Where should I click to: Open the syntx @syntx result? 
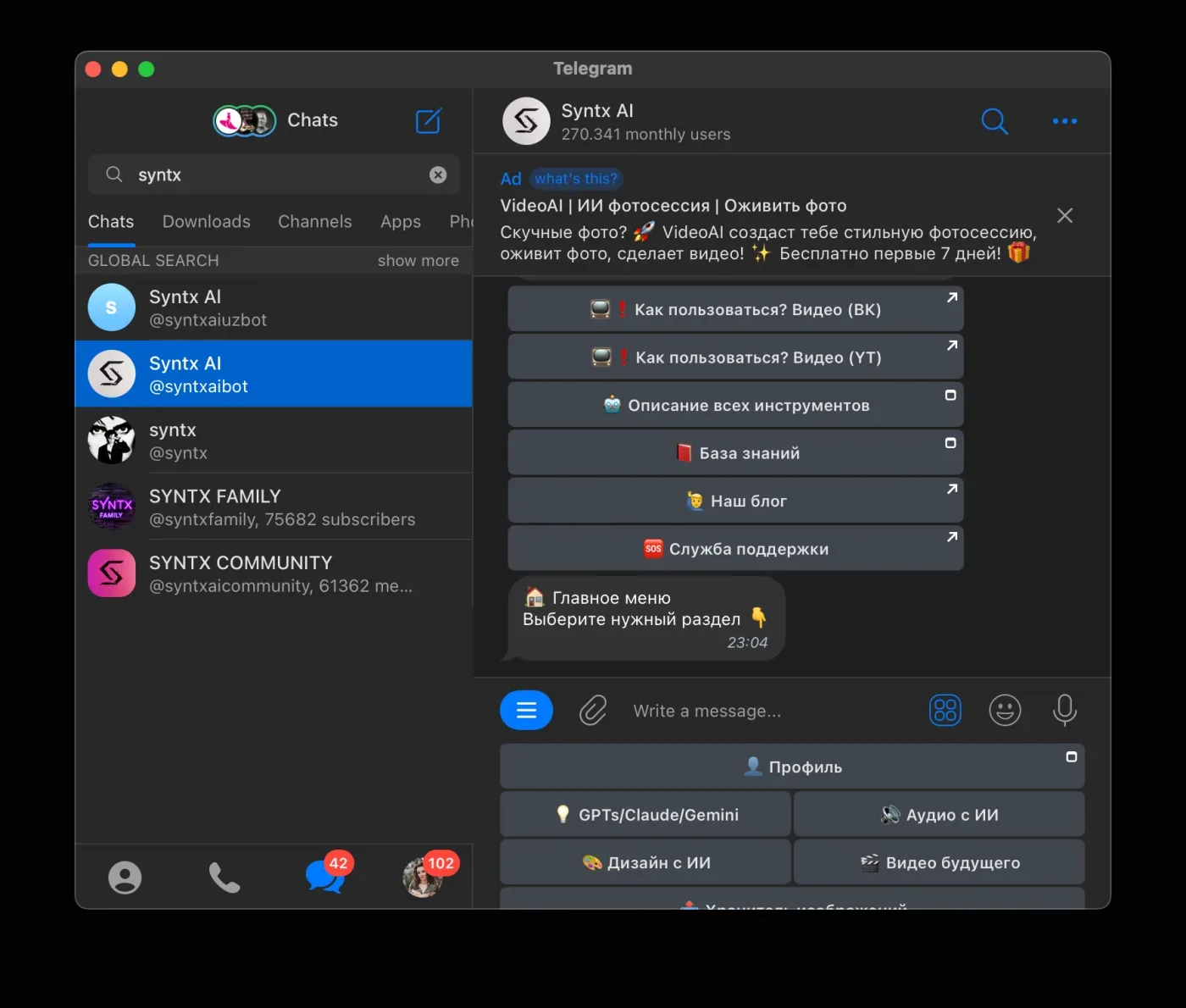(x=274, y=440)
